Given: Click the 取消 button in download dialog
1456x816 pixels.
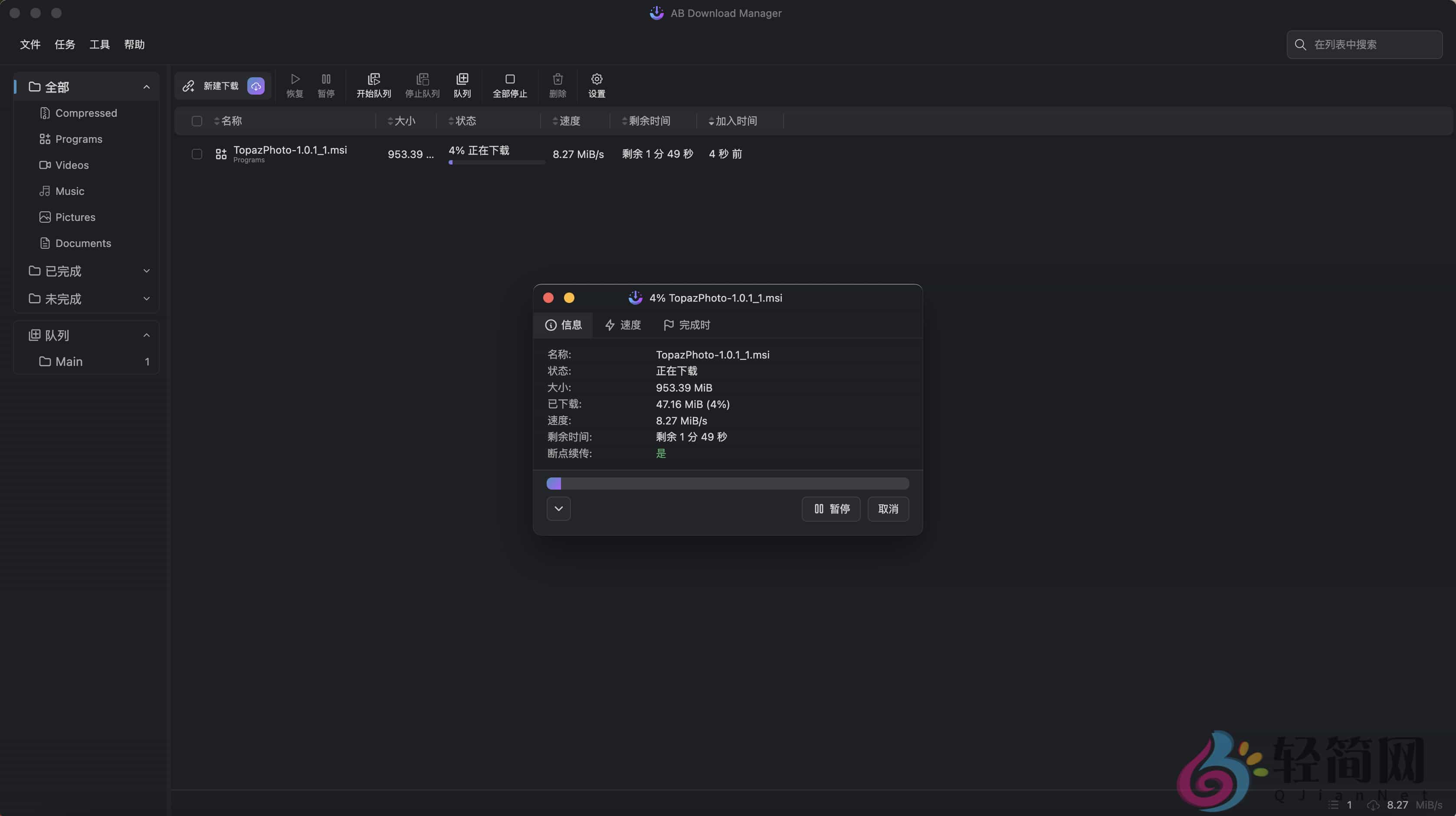Looking at the screenshot, I should click(888, 508).
